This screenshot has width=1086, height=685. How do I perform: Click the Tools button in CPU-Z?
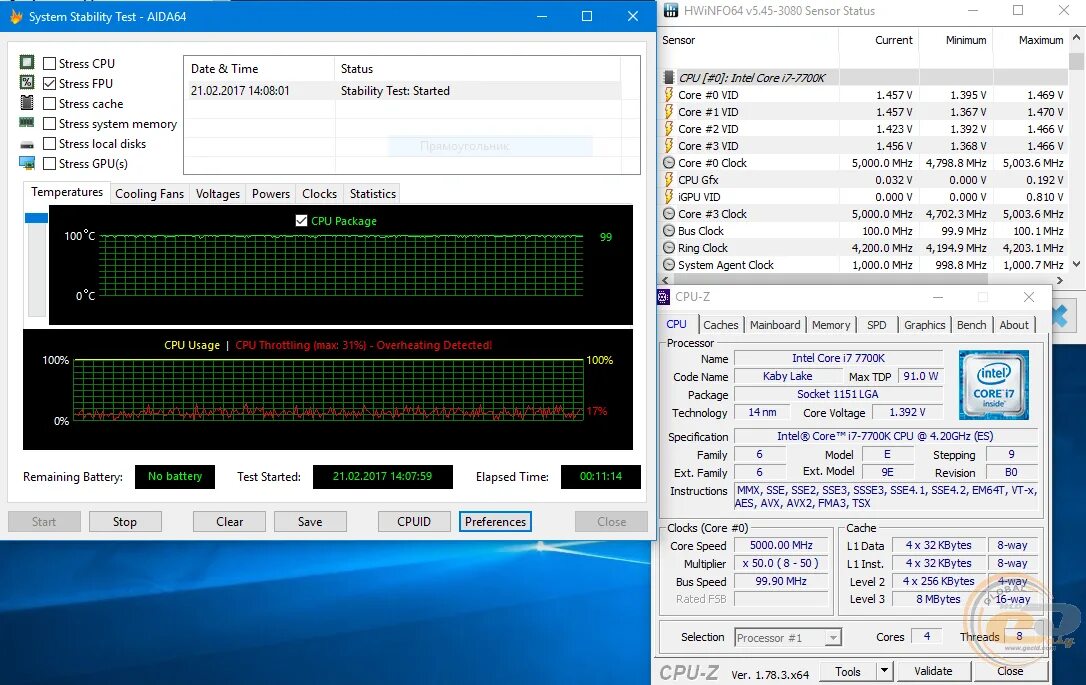[x=848, y=671]
